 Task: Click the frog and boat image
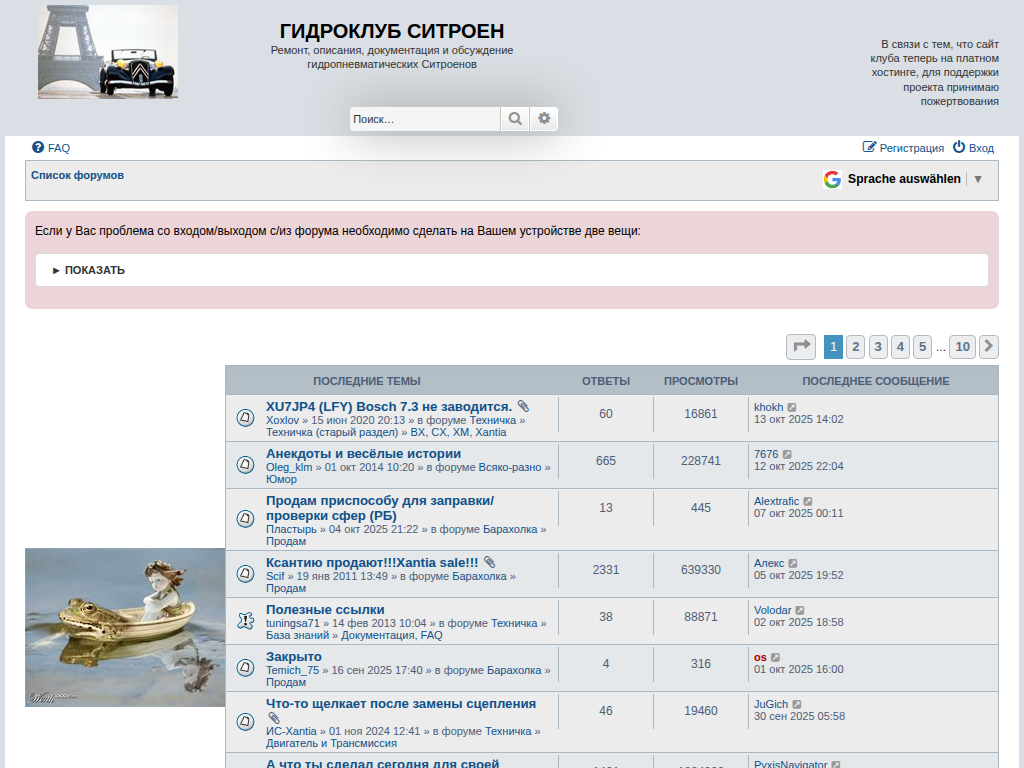point(125,627)
